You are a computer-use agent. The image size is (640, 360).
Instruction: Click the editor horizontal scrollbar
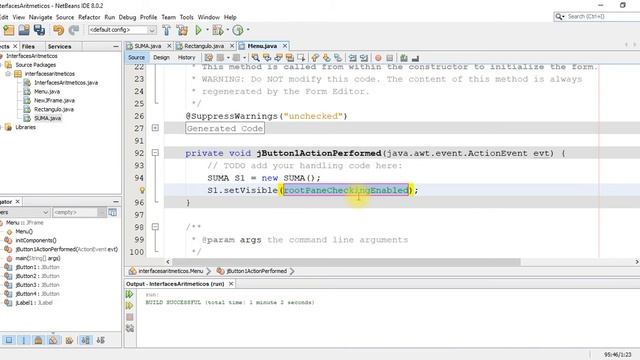coord(346,262)
